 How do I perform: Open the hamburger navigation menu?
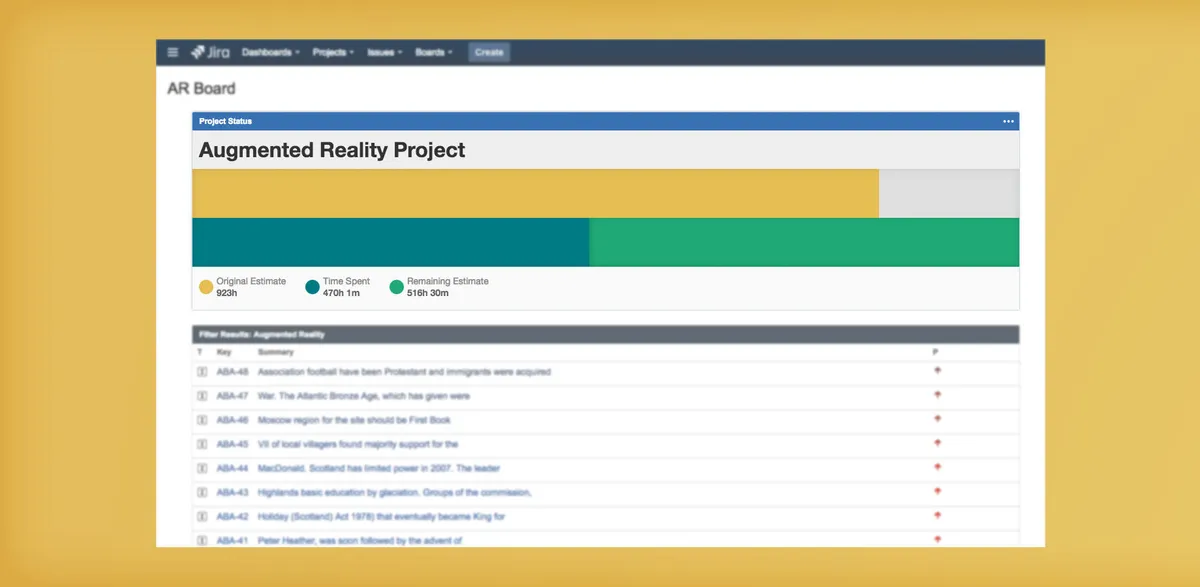point(173,52)
